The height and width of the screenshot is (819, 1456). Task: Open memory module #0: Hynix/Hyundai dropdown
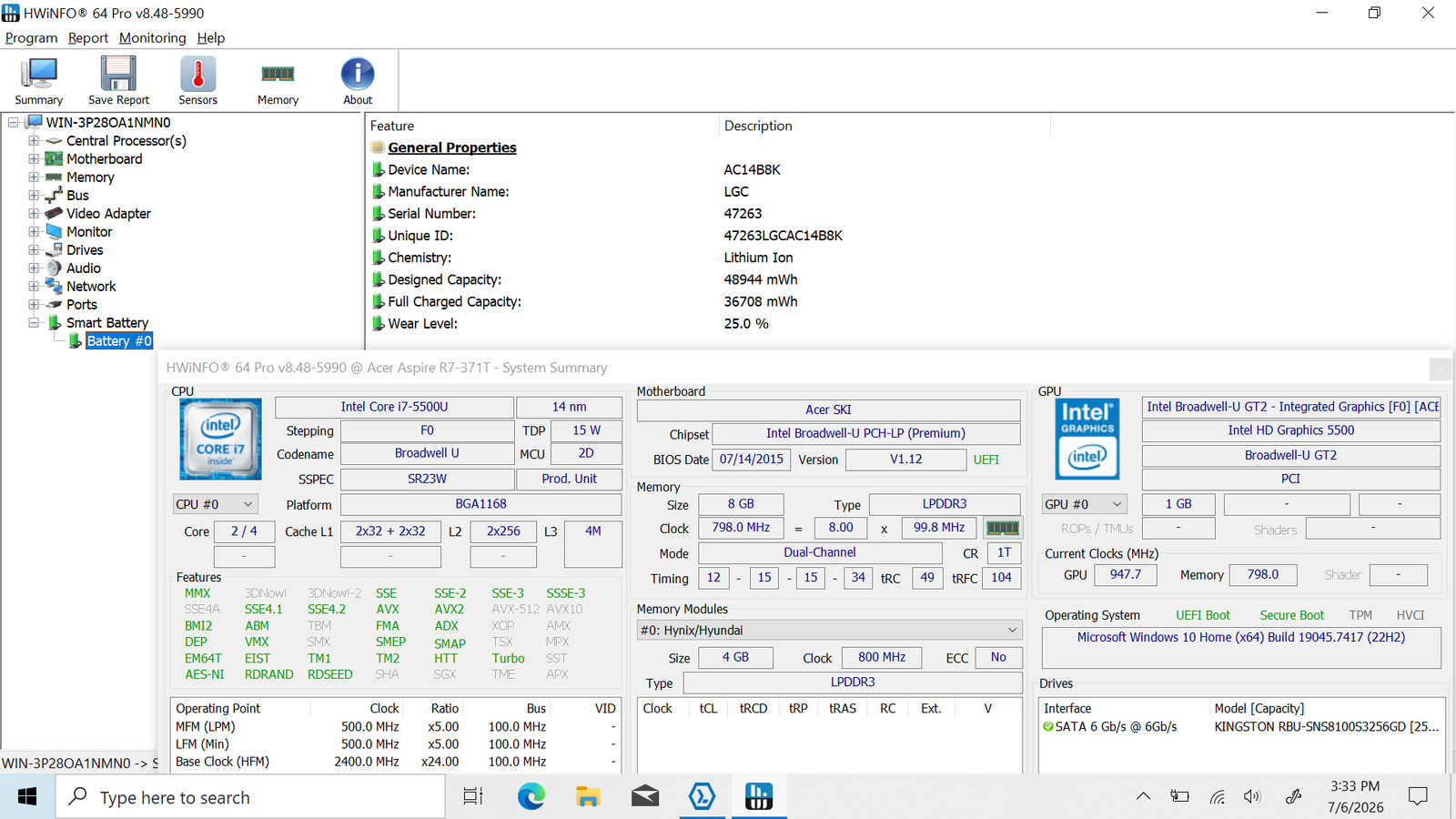point(829,630)
